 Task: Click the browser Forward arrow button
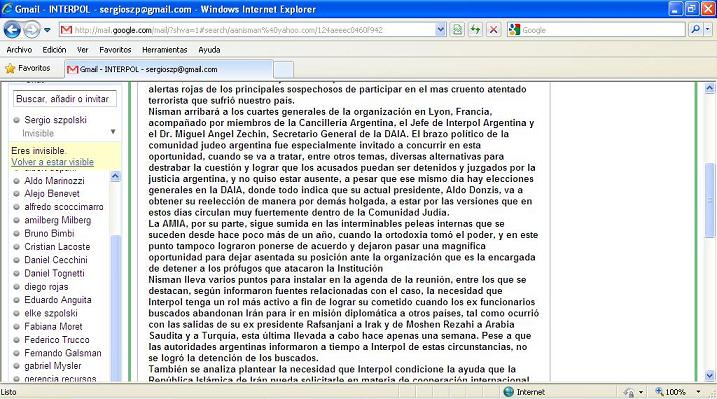pyautogui.click(x=32, y=30)
